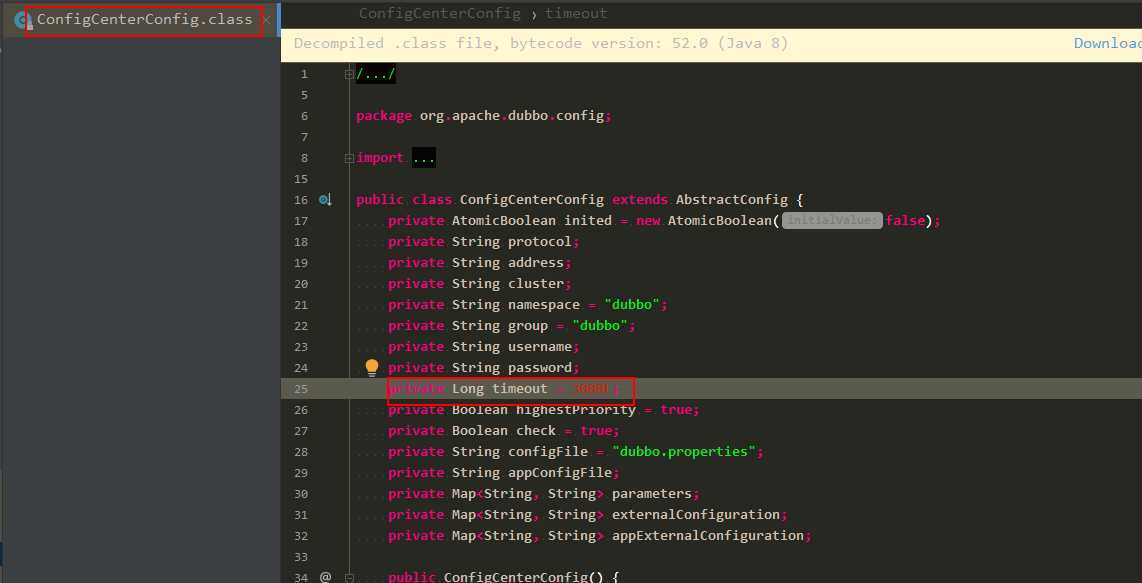Click the 'namespace' field name
This screenshot has width=1142, height=583.
[544, 305]
